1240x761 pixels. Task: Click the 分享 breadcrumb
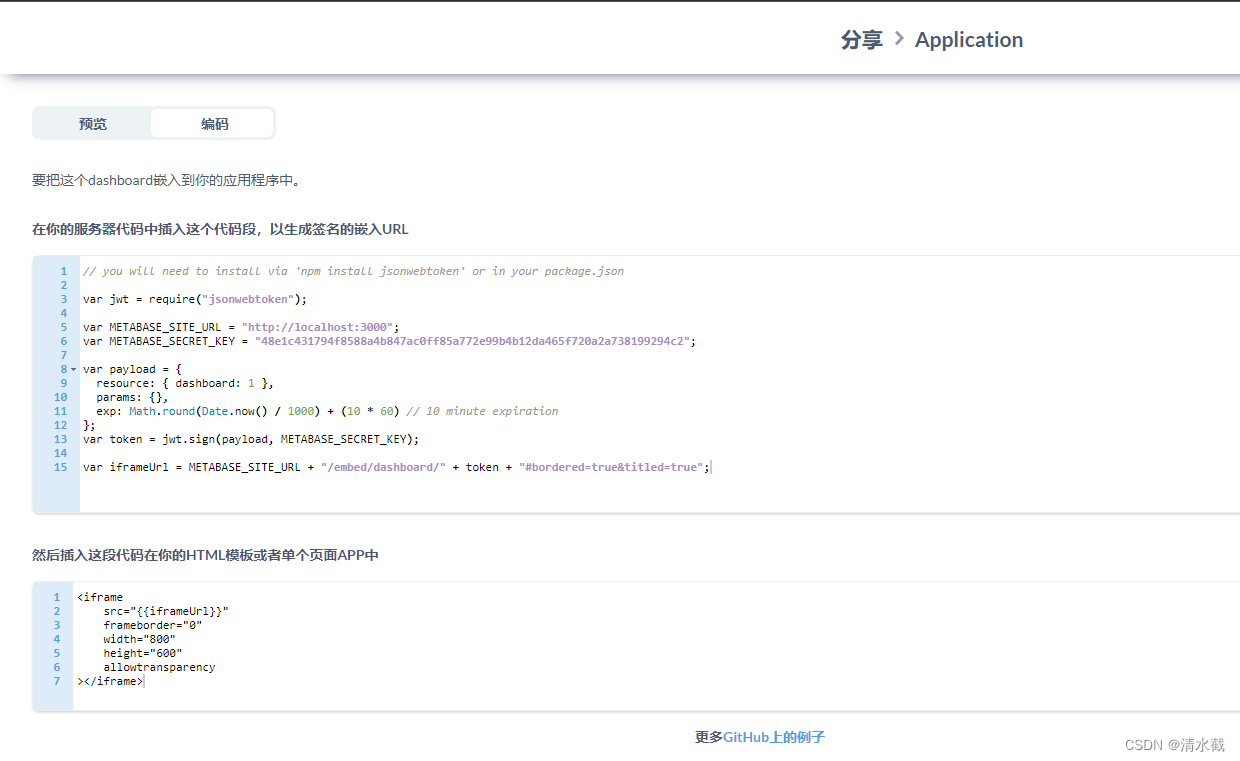tap(862, 40)
